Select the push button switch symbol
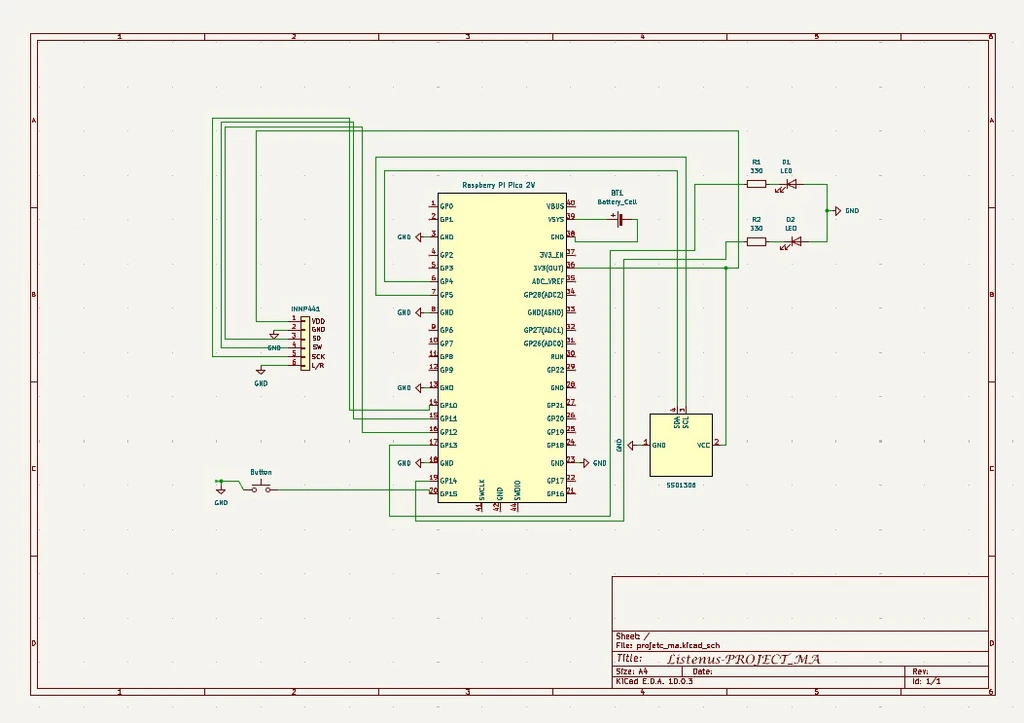Image resolution: width=1024 pixels, height=723 pixels. (261, 487)
